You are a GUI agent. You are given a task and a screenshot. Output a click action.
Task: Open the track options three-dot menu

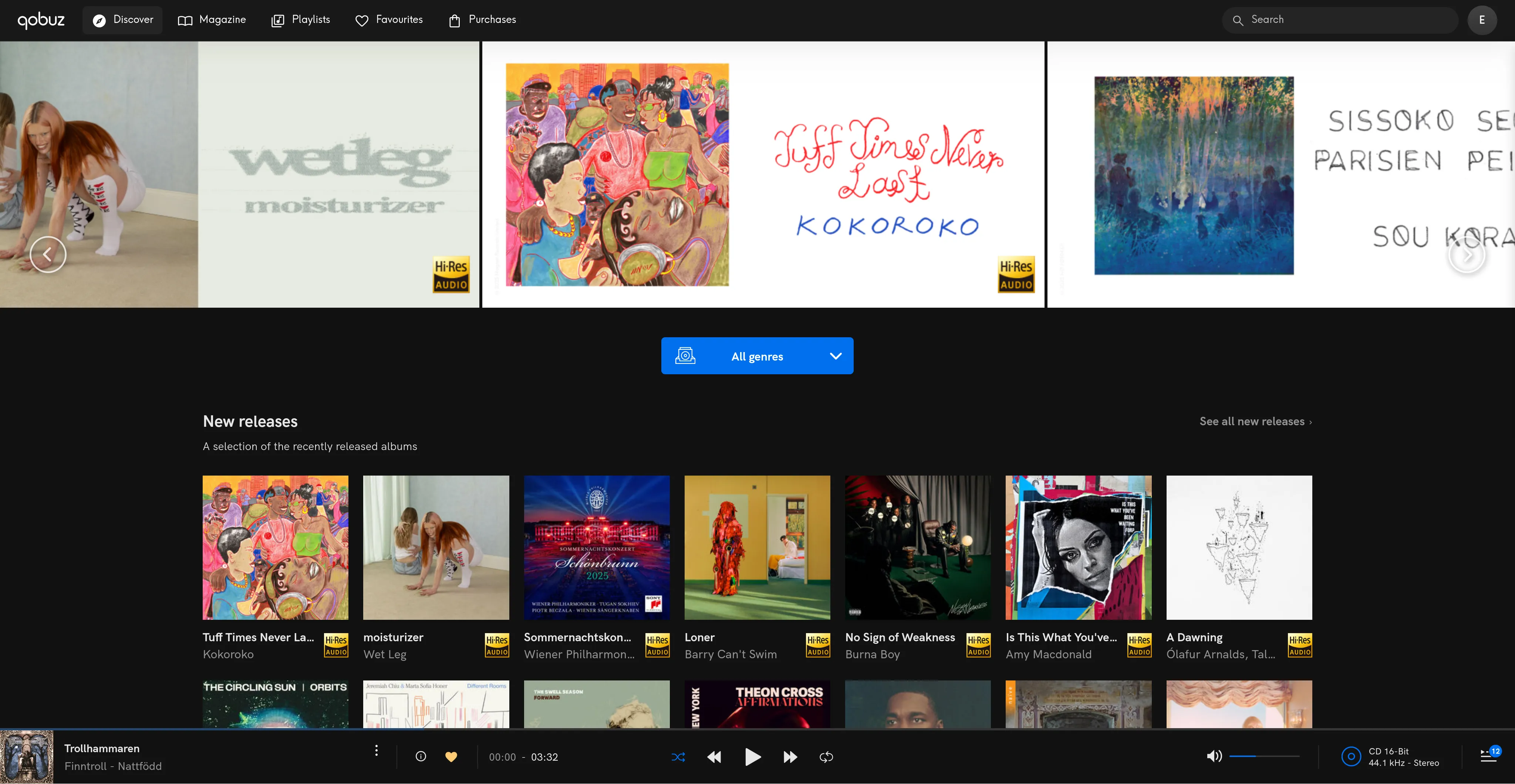coord(377,750)
